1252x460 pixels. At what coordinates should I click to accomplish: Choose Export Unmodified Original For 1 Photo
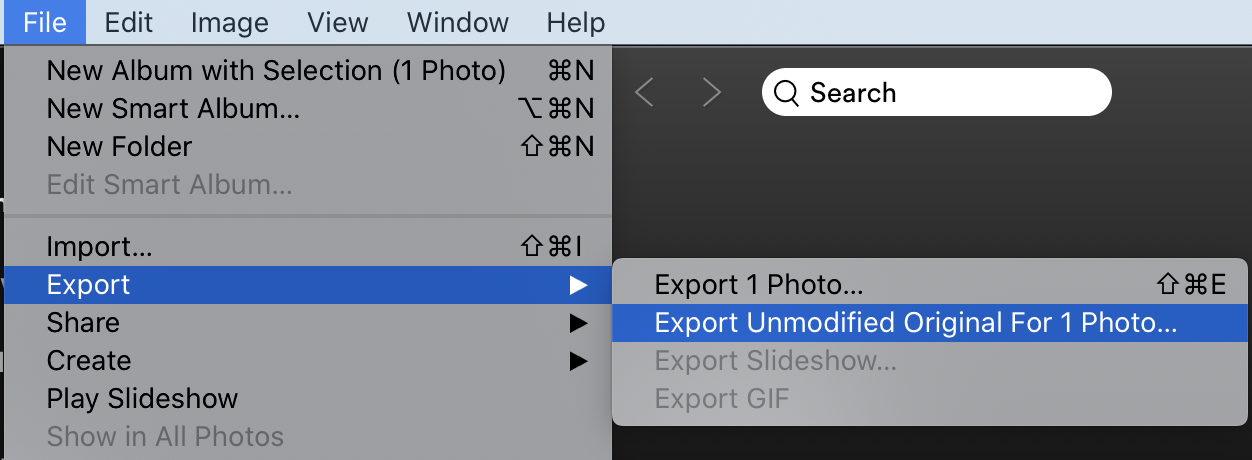click(x=931, y=323)
